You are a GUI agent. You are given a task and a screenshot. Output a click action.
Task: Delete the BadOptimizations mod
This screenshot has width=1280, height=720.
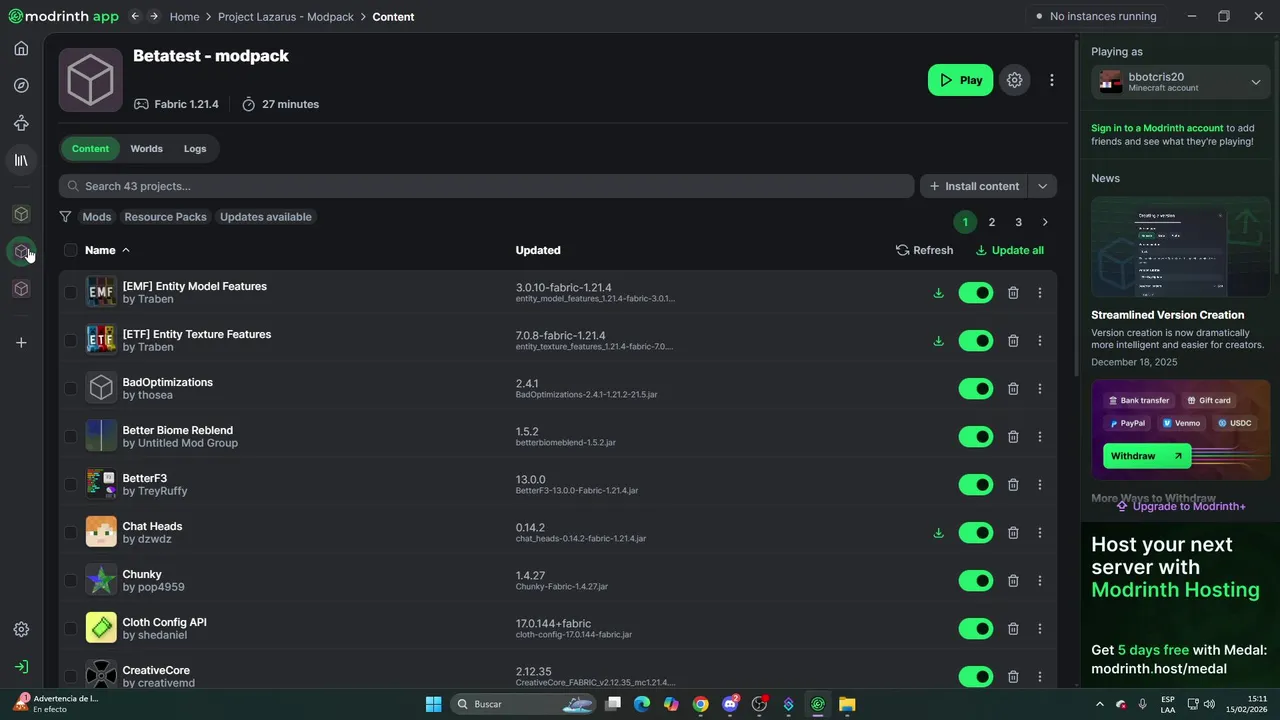point(1013,389)
